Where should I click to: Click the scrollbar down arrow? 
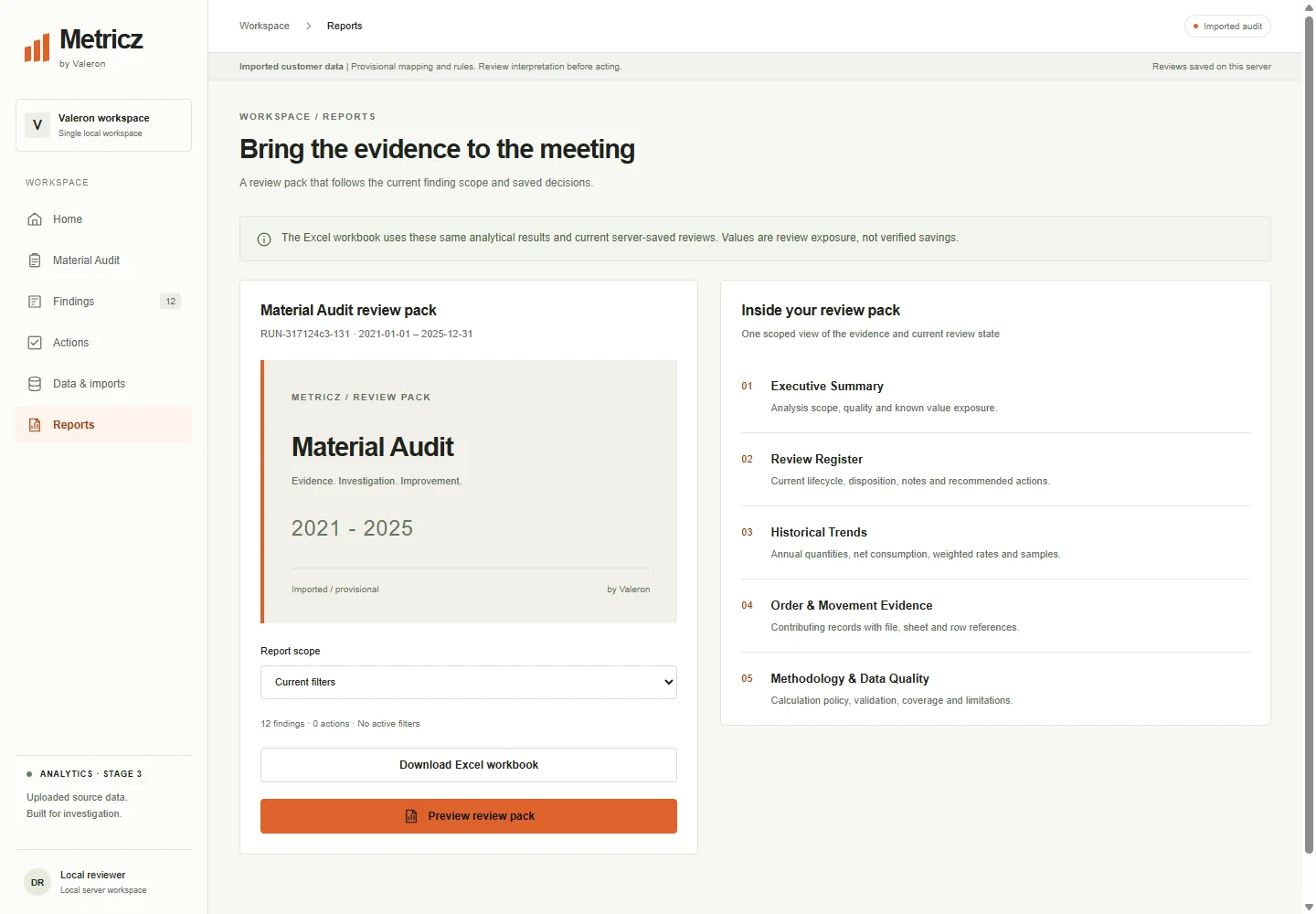coord(1309,908)
